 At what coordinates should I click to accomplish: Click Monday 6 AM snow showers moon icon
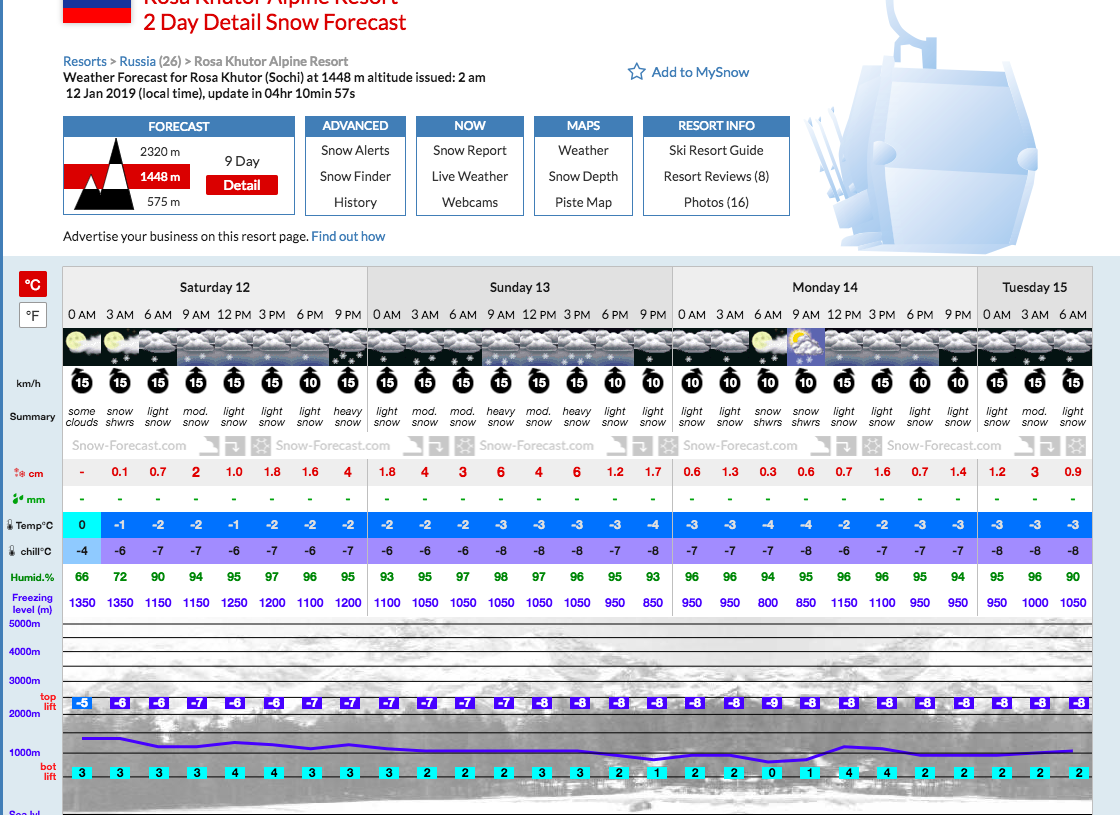(x=768, y=347)
